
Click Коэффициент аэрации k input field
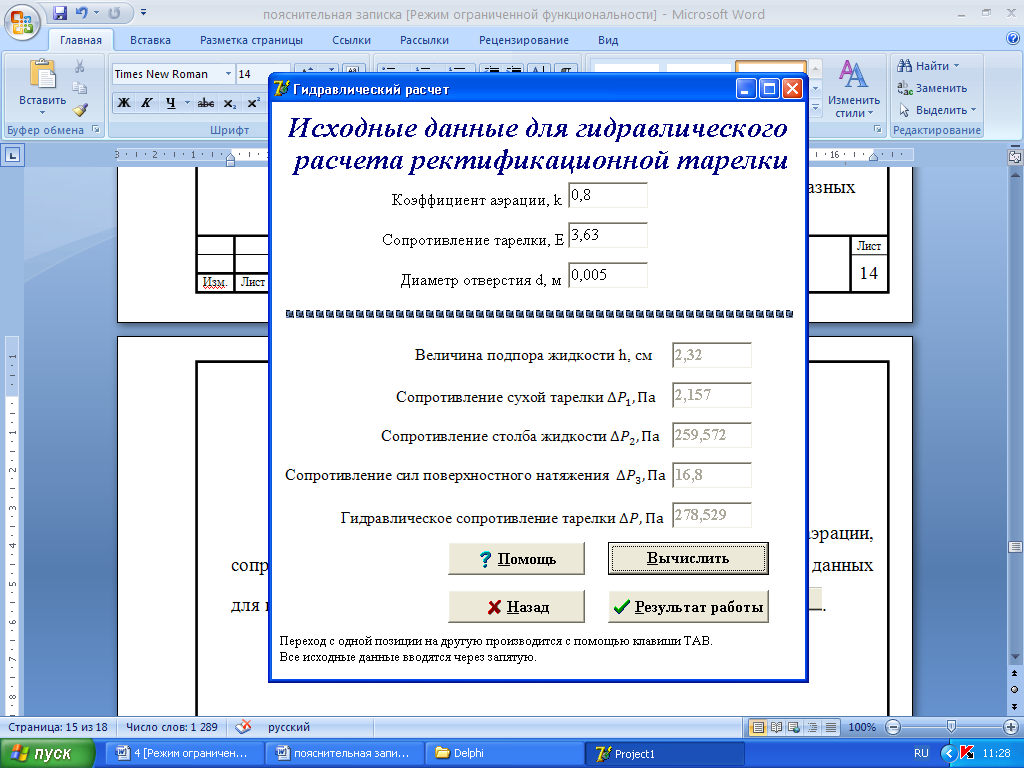pyautogui.click(x=608, y=195)
